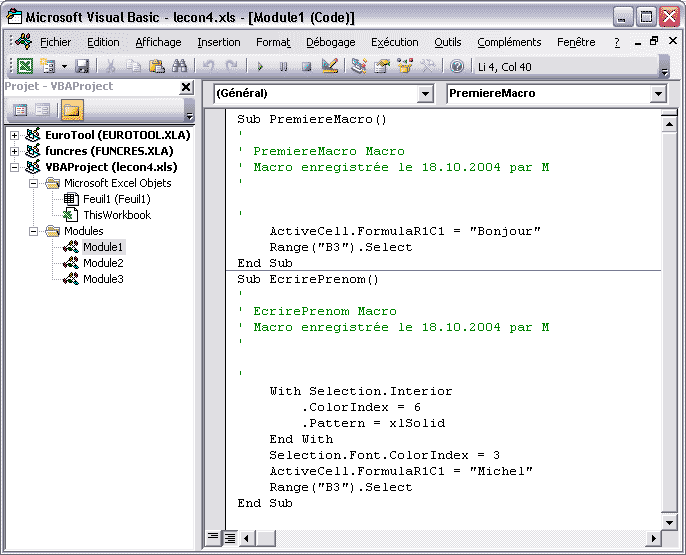Click the horizontal scrollbar right arrow

(x=653, y=538)
